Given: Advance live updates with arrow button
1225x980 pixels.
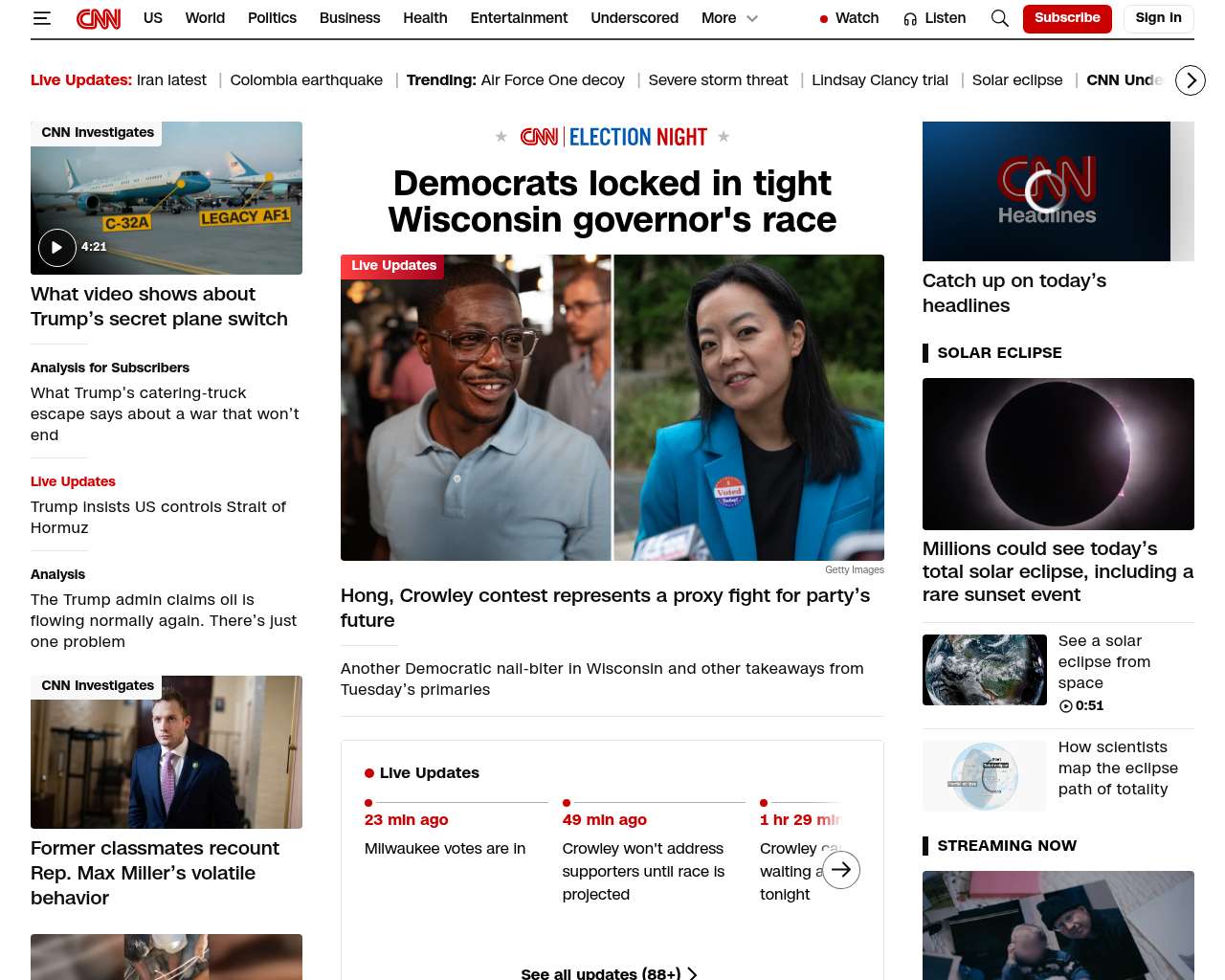Looking at the screenshot, I should point(841,870).
